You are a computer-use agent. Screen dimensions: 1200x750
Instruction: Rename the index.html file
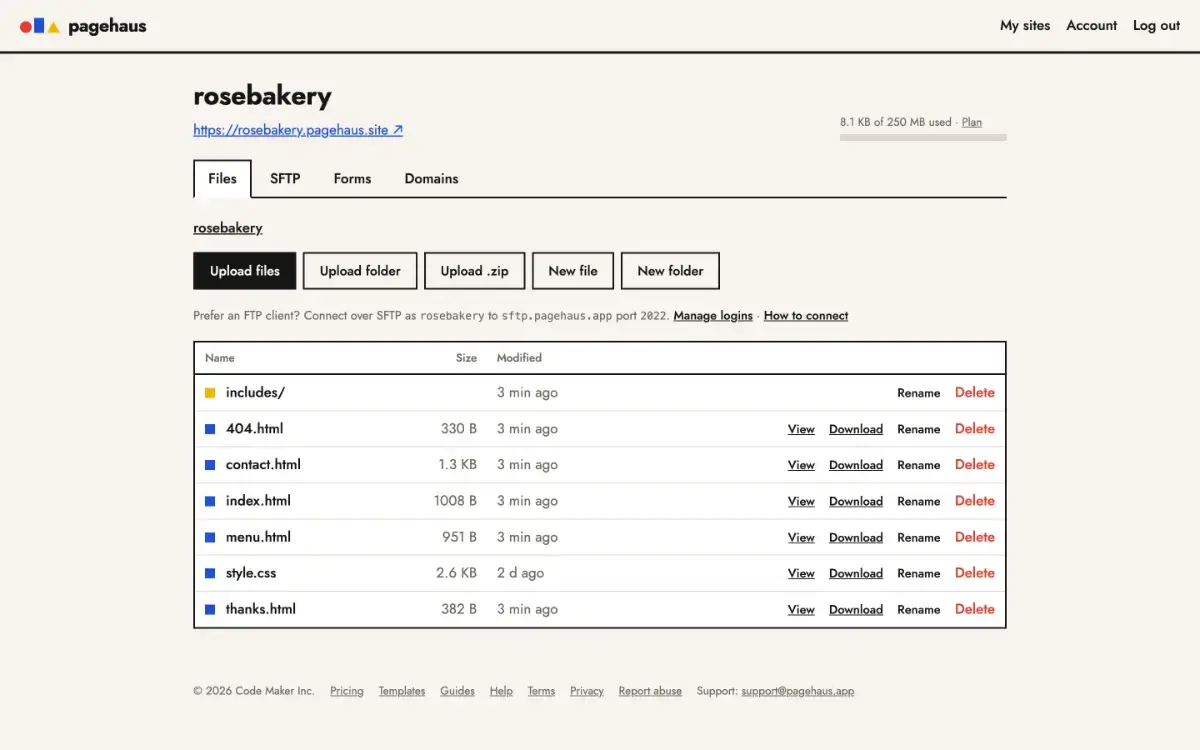tap(919, 501)
